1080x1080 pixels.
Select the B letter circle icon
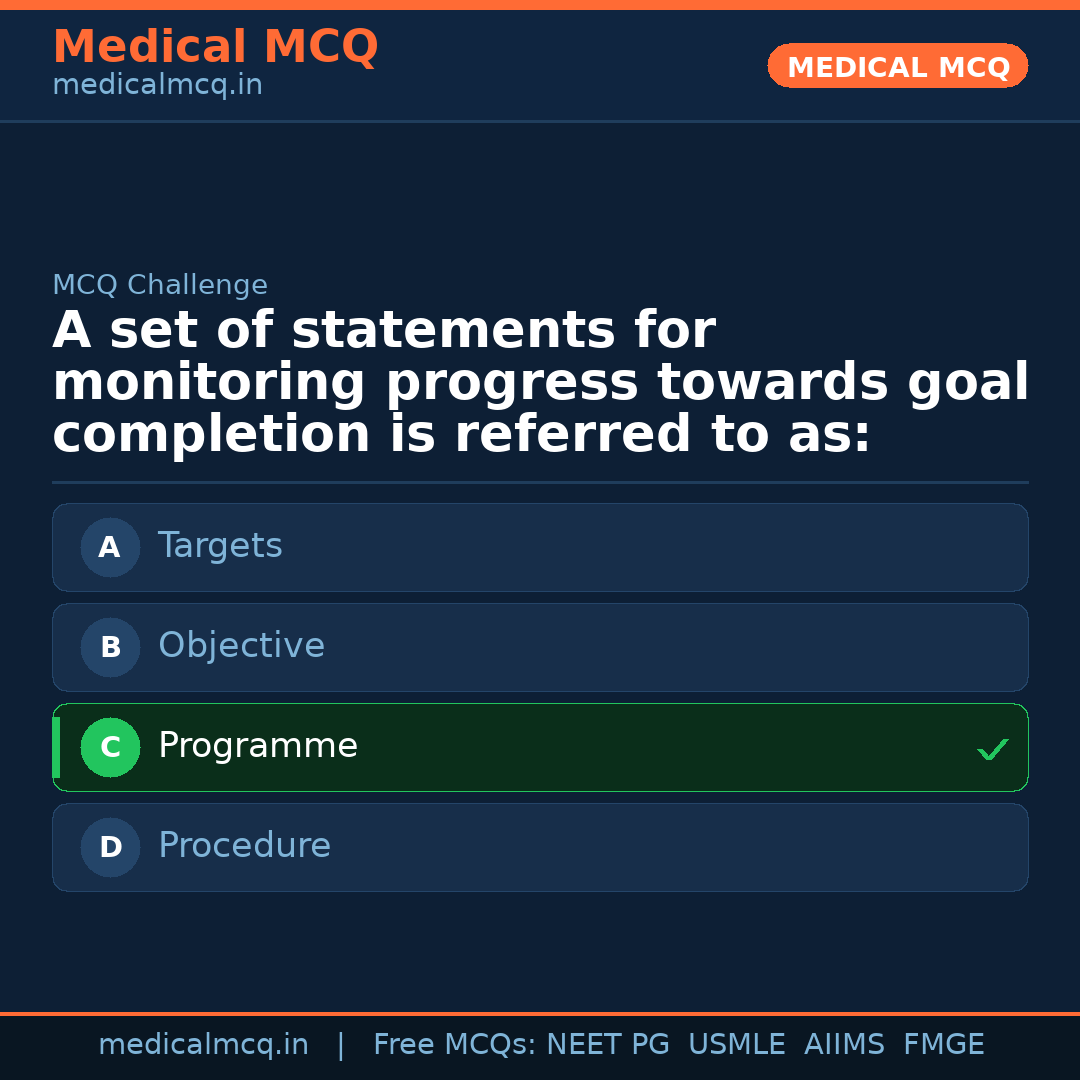tap(110, 647)
